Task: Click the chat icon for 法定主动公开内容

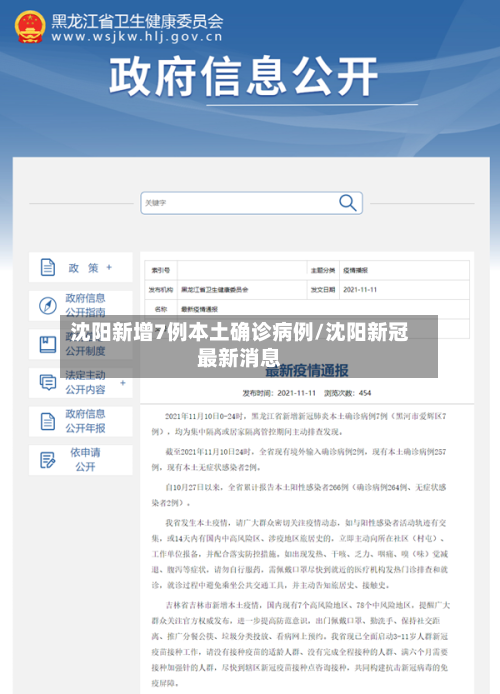Action: [48, 382]
